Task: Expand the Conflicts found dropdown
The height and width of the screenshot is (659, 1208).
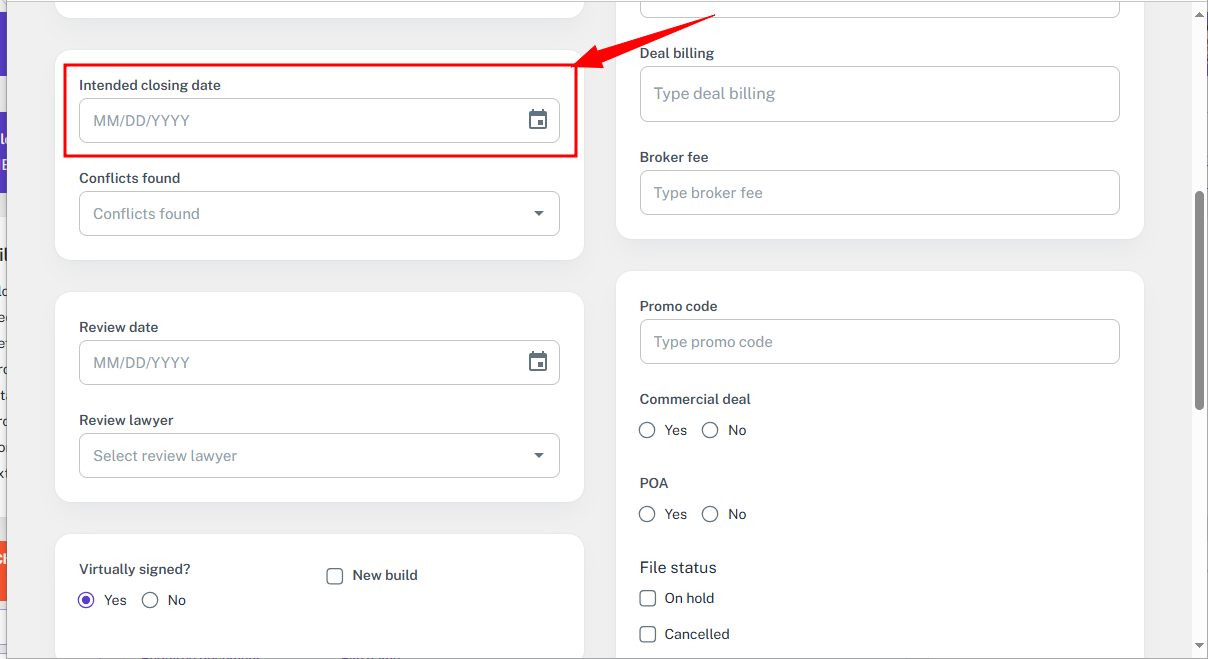Action: 538,213
